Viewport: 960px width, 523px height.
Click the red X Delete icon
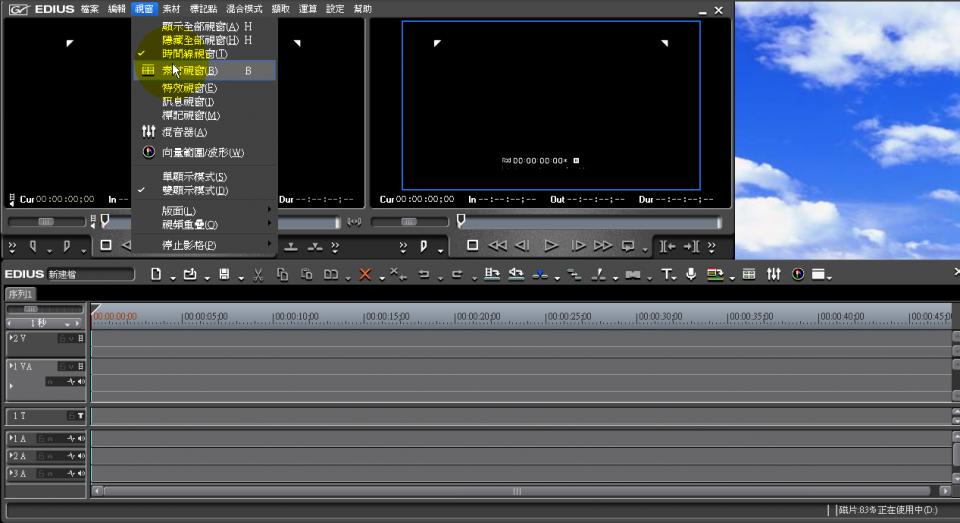point(365,274)
